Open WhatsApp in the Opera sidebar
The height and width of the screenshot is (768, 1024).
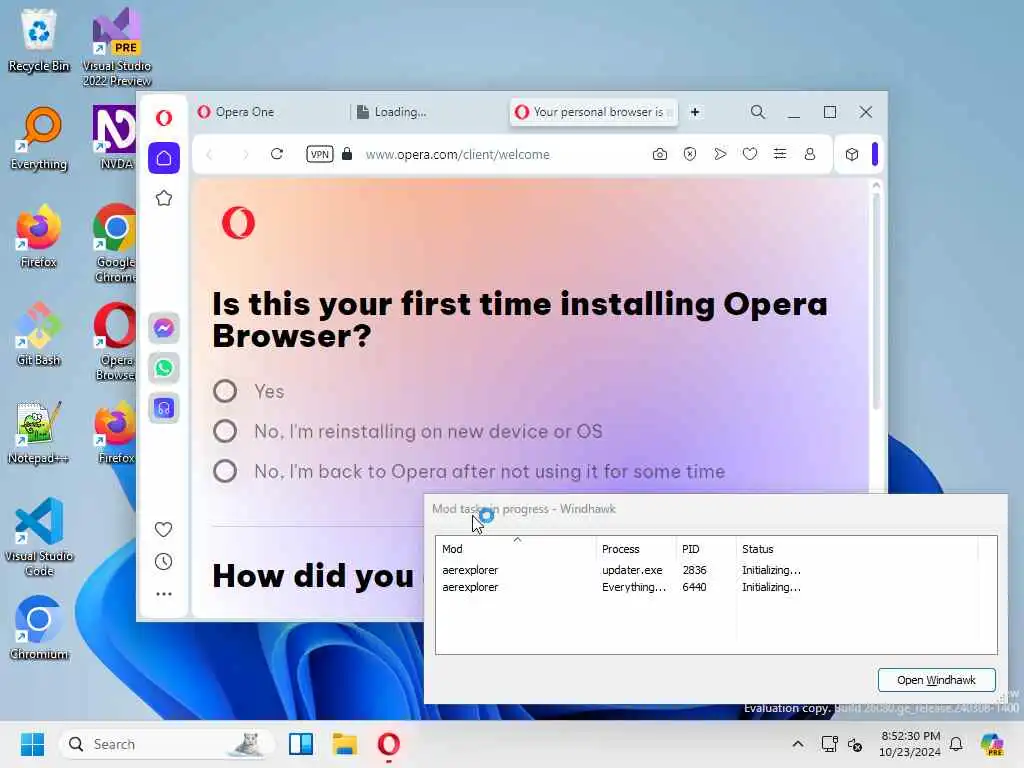click(164, 368)
